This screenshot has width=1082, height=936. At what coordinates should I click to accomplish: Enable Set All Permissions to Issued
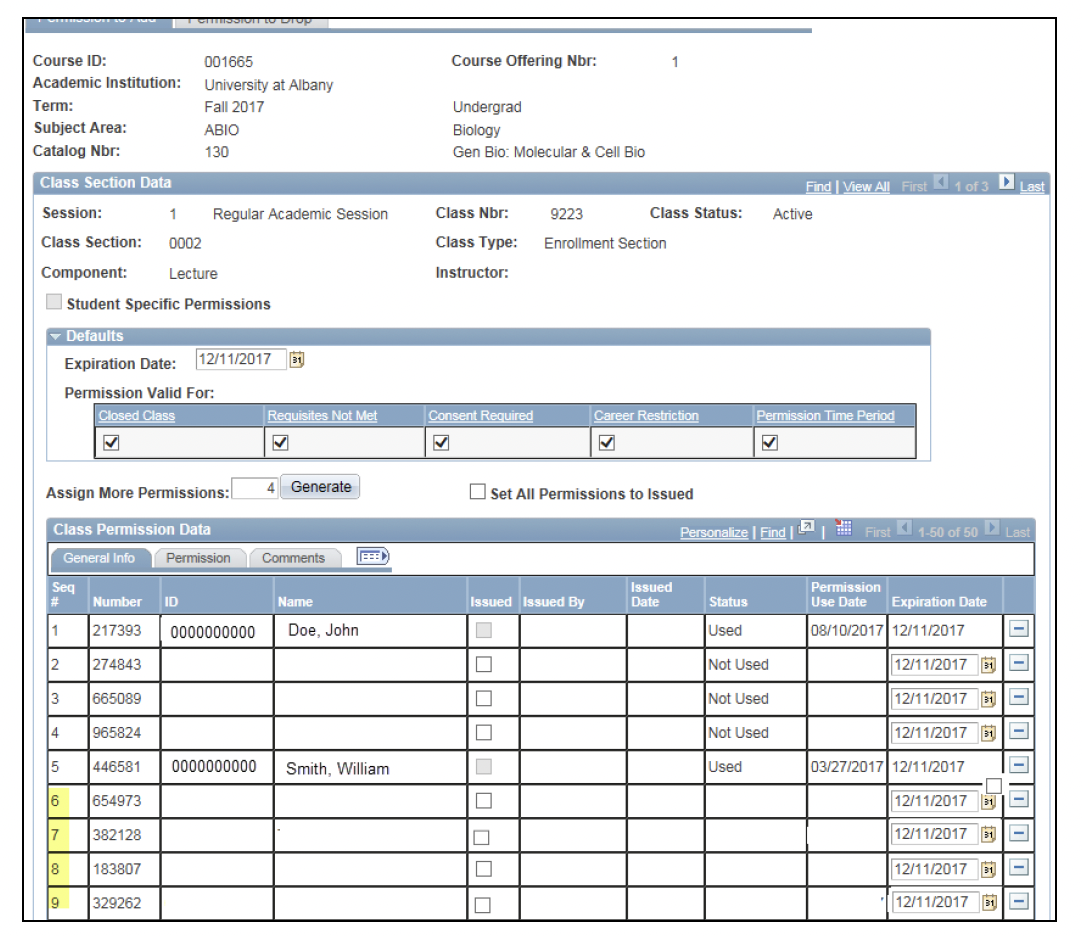tap(478, 492)
